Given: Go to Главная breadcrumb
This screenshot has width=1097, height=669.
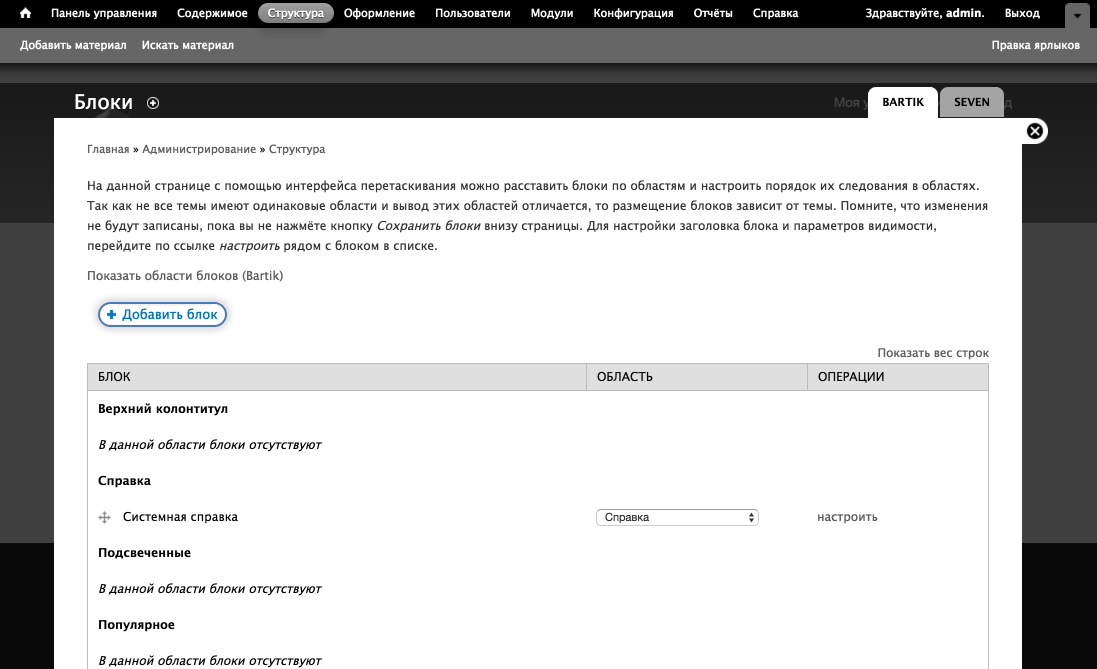Looking at the screenshot, I should pyautogui.click(x=108, y=149).
